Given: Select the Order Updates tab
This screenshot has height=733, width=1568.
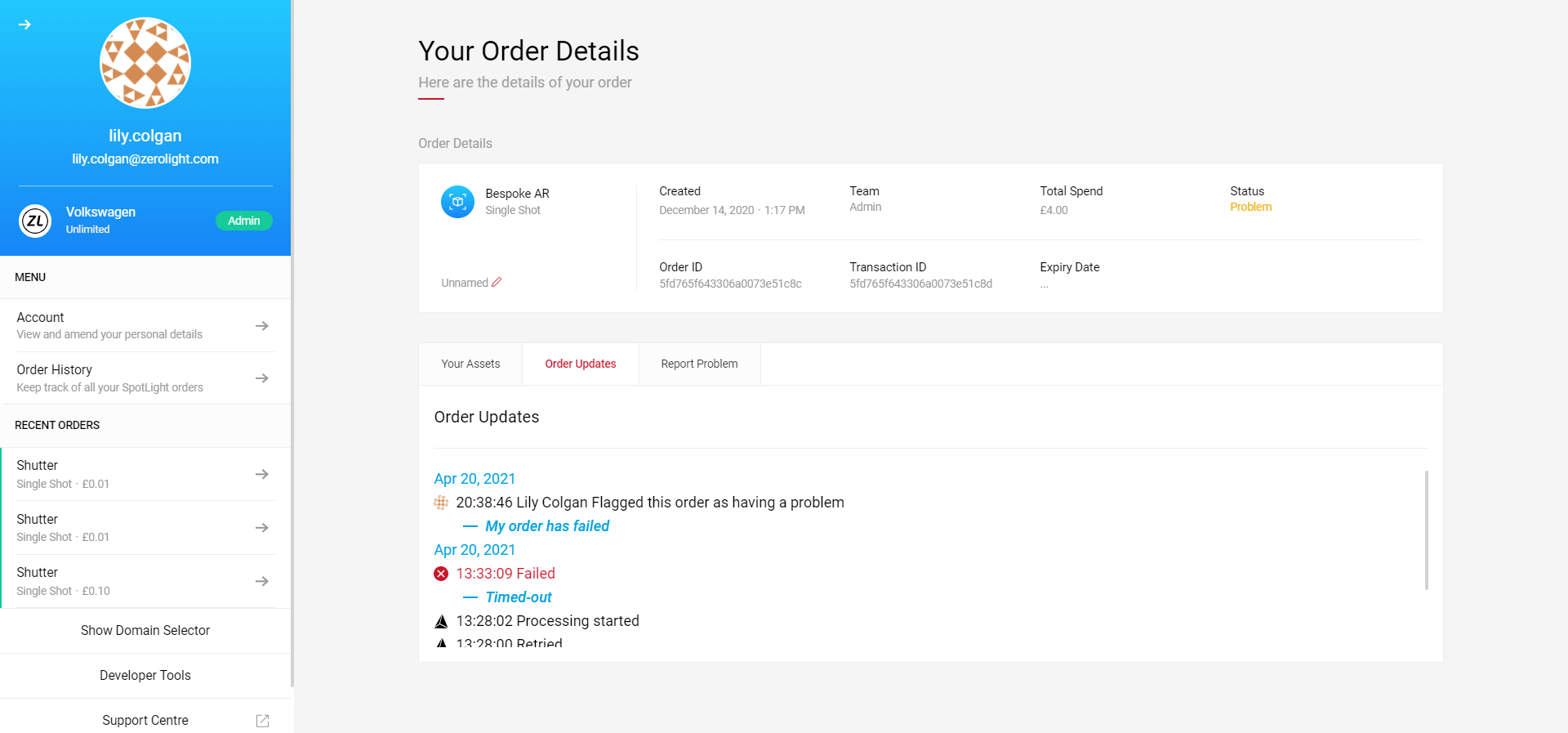Looking at the screenshot, I should click(x=580, y=364).
